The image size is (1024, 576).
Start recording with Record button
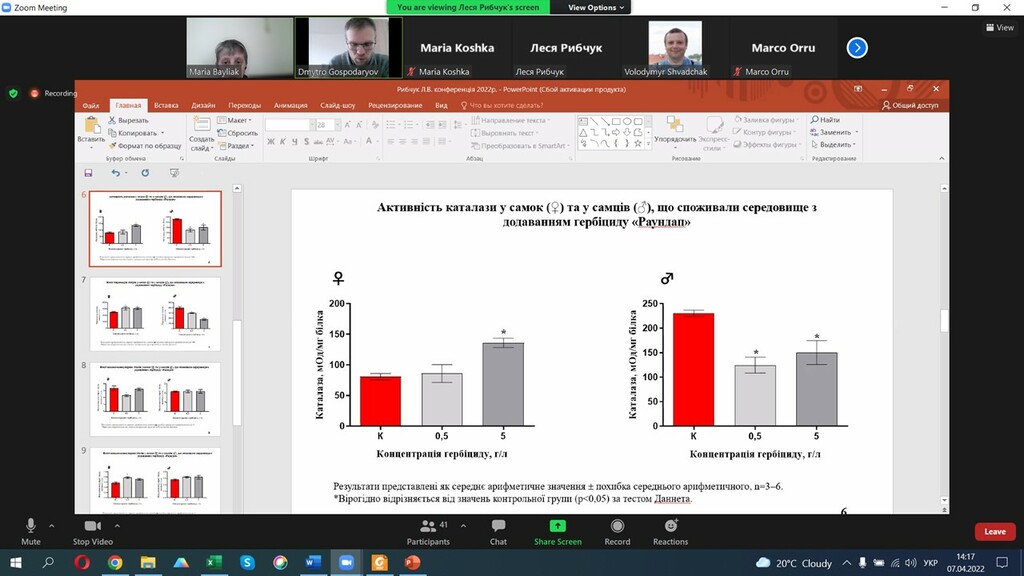(x=617, y=531)
